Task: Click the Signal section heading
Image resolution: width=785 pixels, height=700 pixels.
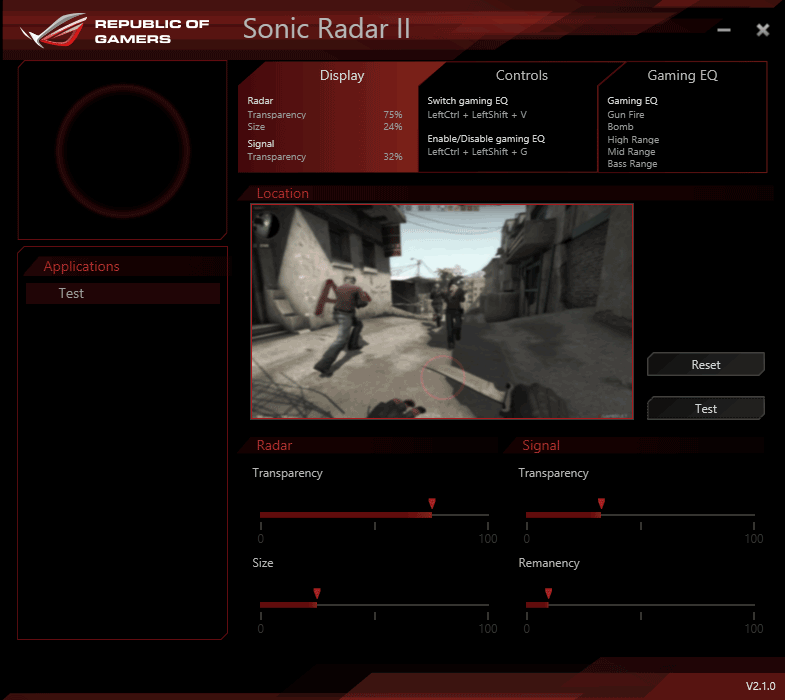Action: [541, 446]
